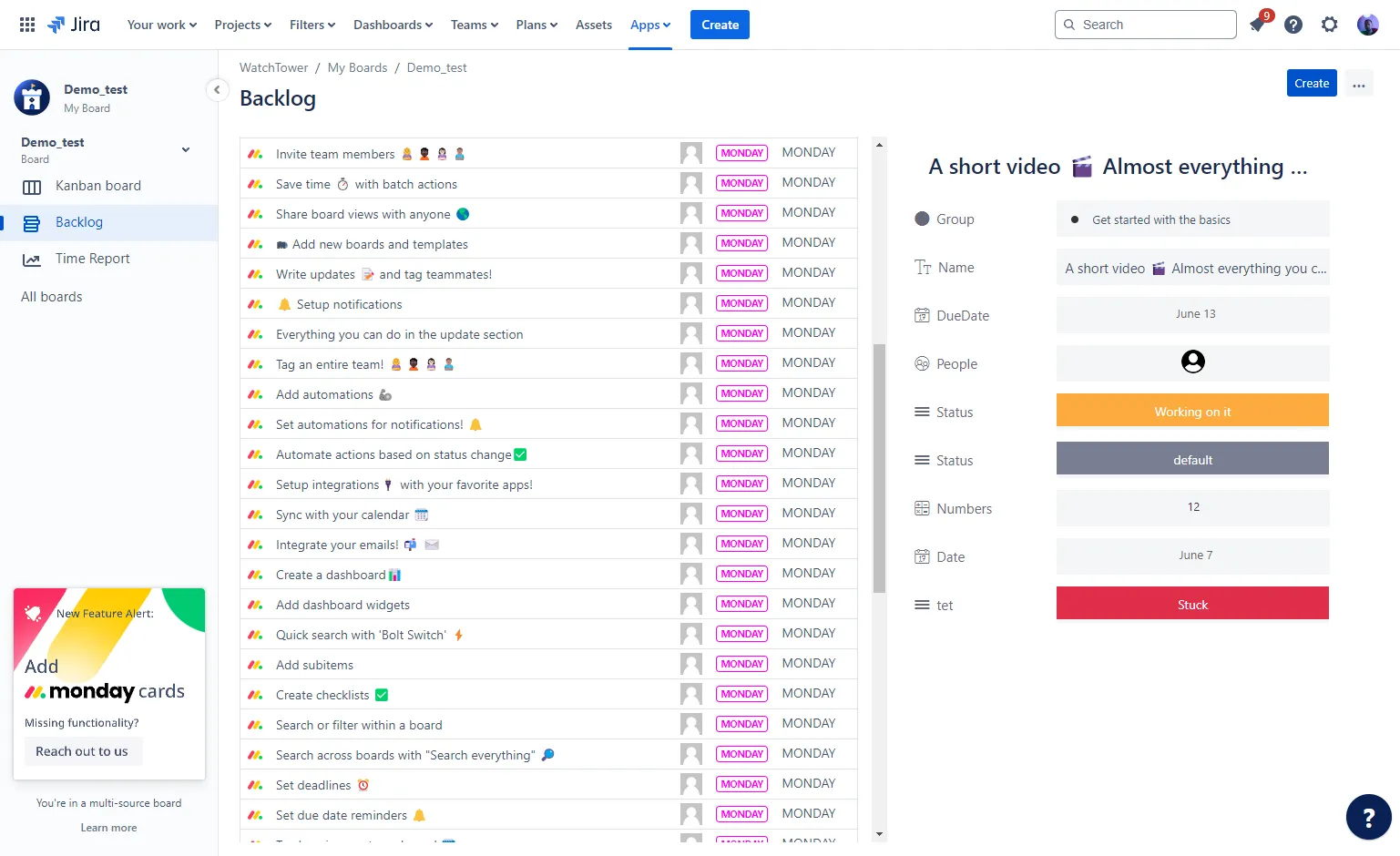Image resolution: width=1400 pixels, height=856 pixels.
Task: Click the Create button beside the ellipsis
Action: (1312, 83)
